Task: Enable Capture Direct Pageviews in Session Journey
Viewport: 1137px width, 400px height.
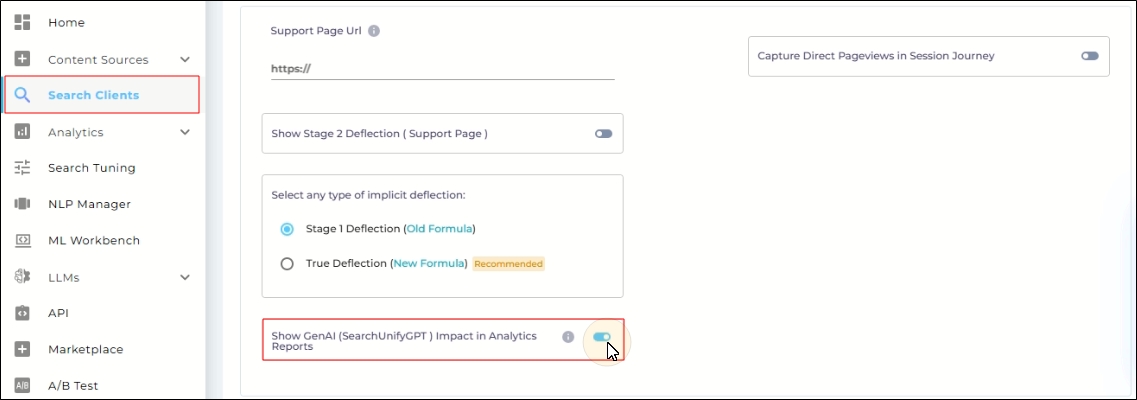Action: [x=1089, y=56]
